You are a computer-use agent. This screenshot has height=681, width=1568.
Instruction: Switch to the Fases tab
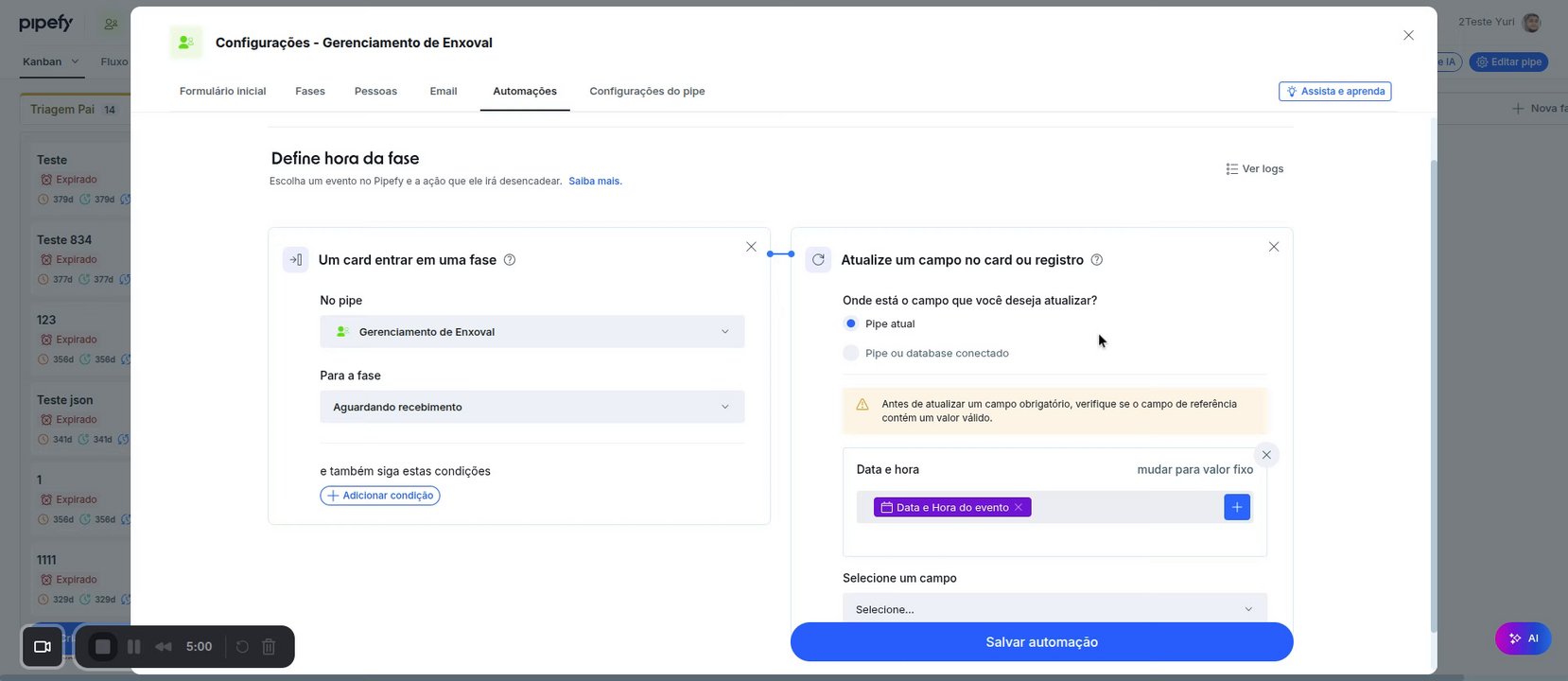[310, 92]
